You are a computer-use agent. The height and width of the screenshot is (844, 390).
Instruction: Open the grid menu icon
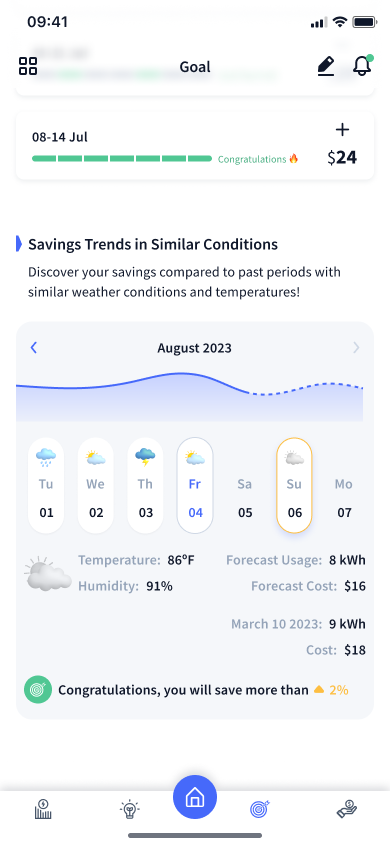(x=28, y=66)
